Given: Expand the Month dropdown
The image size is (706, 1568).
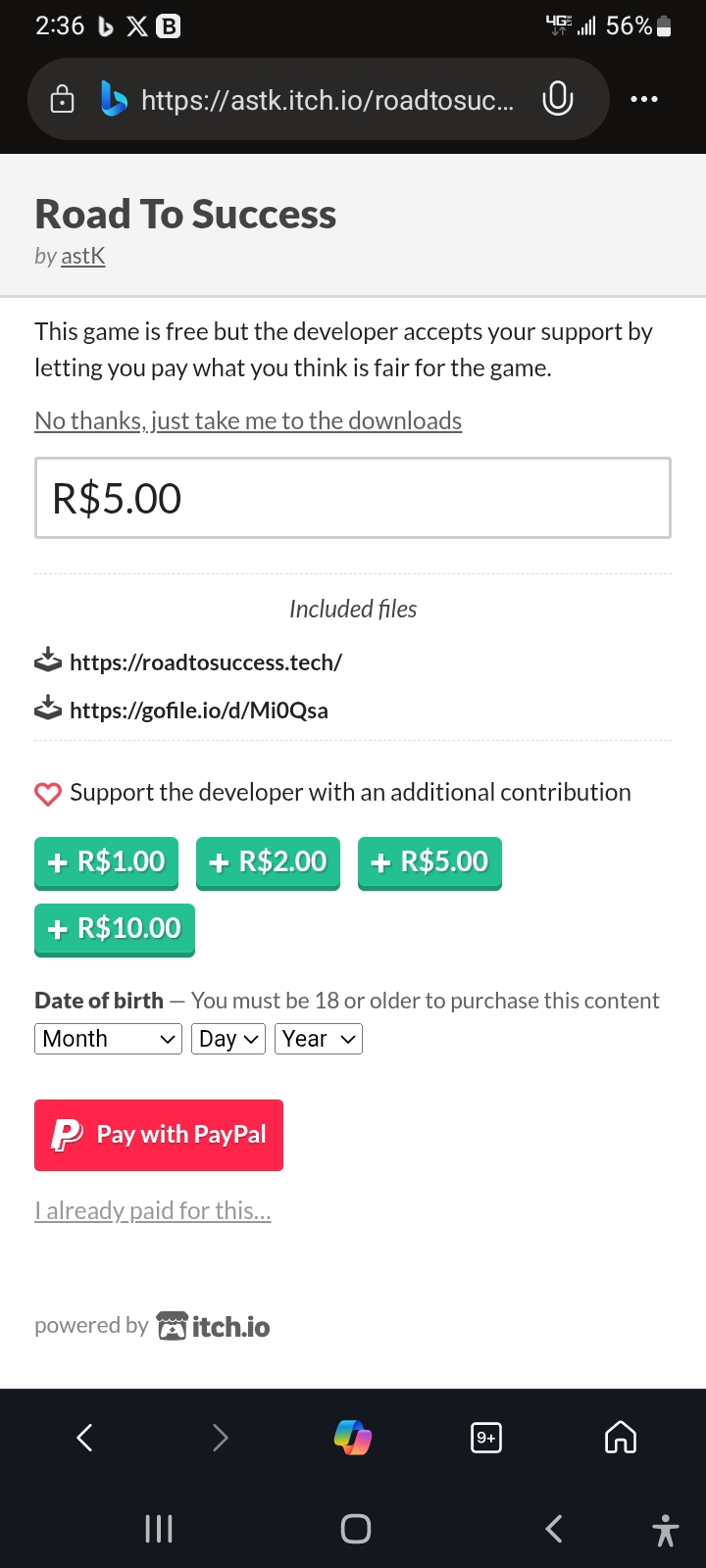Looking at the screenshot, I should pos(108,1039).
